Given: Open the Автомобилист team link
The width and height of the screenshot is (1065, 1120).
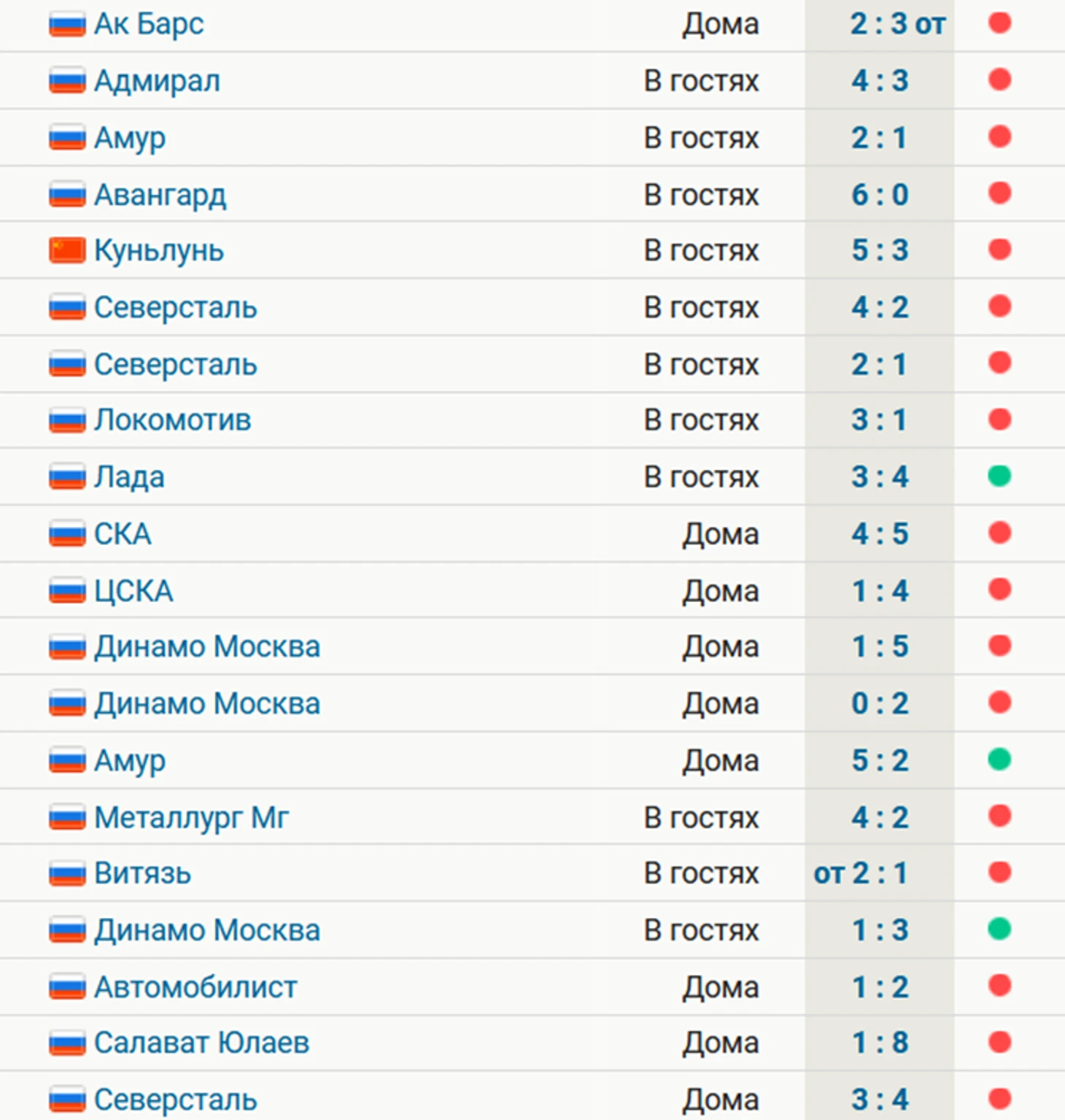Looking at the screenshot, I should tap(195, 987).
